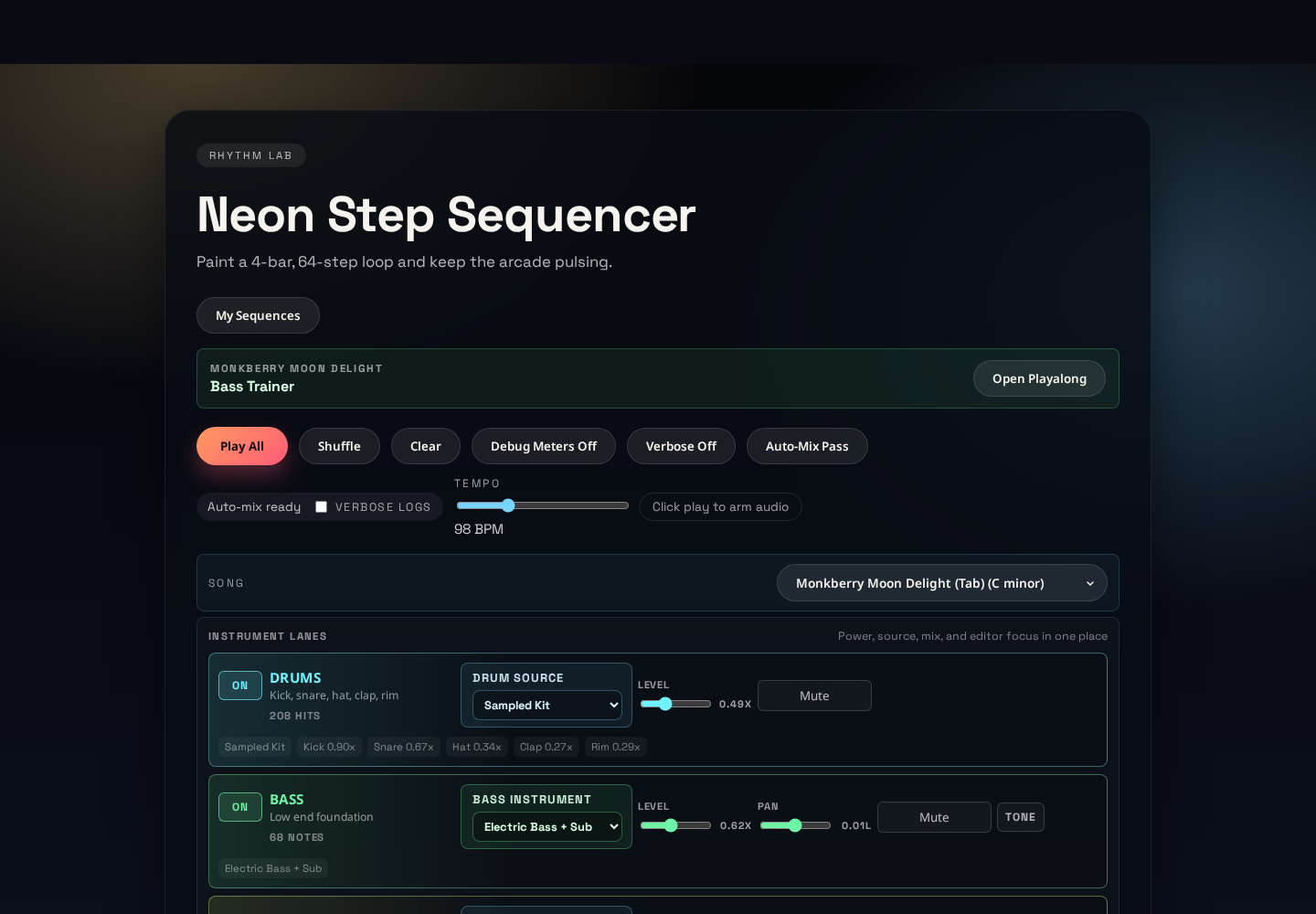Open My Sequences

[258, 315]
